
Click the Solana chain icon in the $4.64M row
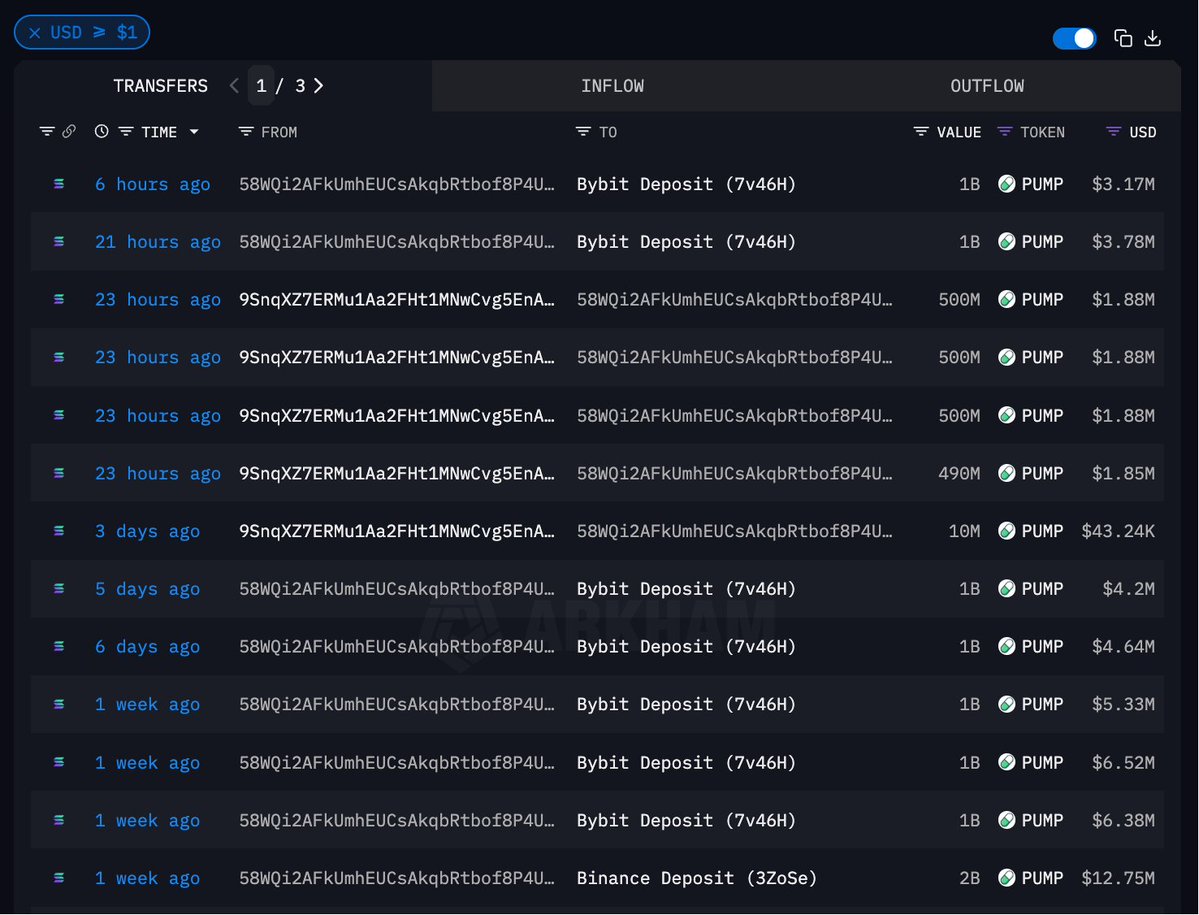59,647
